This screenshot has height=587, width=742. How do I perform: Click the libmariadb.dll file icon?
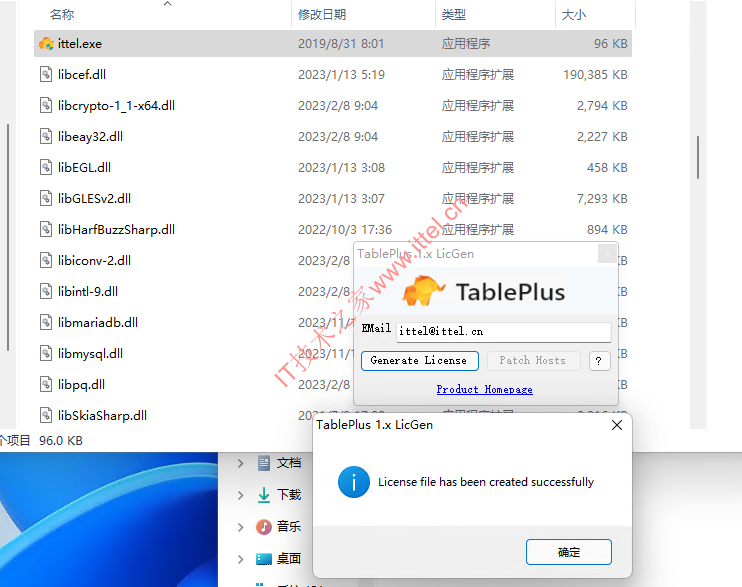pyautogui.click(x=46, y=322)
